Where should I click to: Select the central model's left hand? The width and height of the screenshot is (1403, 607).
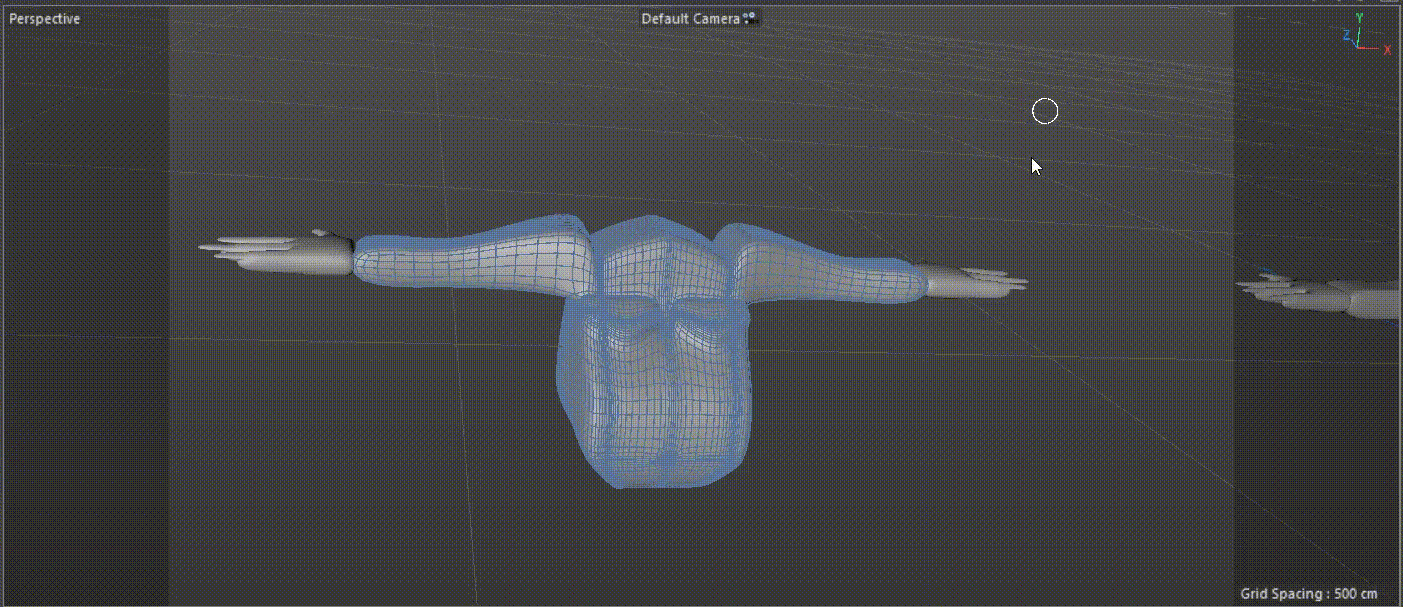point(276,254)
